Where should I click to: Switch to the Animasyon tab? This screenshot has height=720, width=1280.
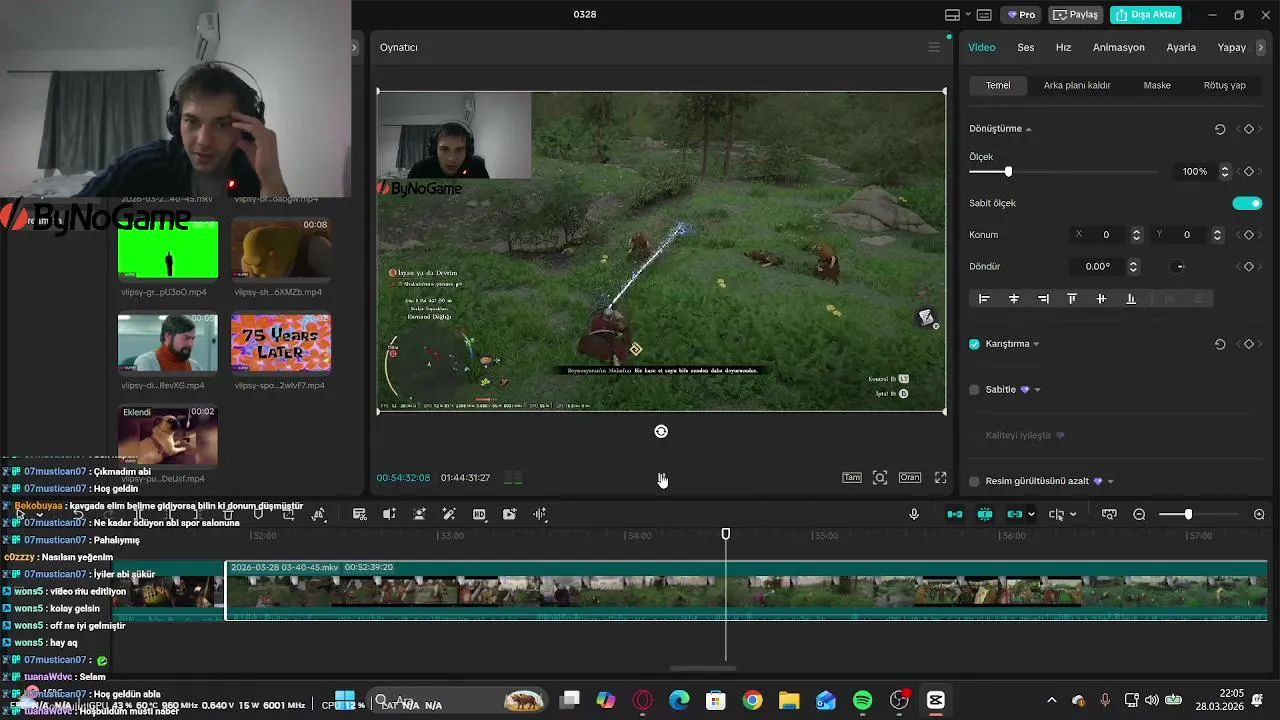[x=1119, y=47]
